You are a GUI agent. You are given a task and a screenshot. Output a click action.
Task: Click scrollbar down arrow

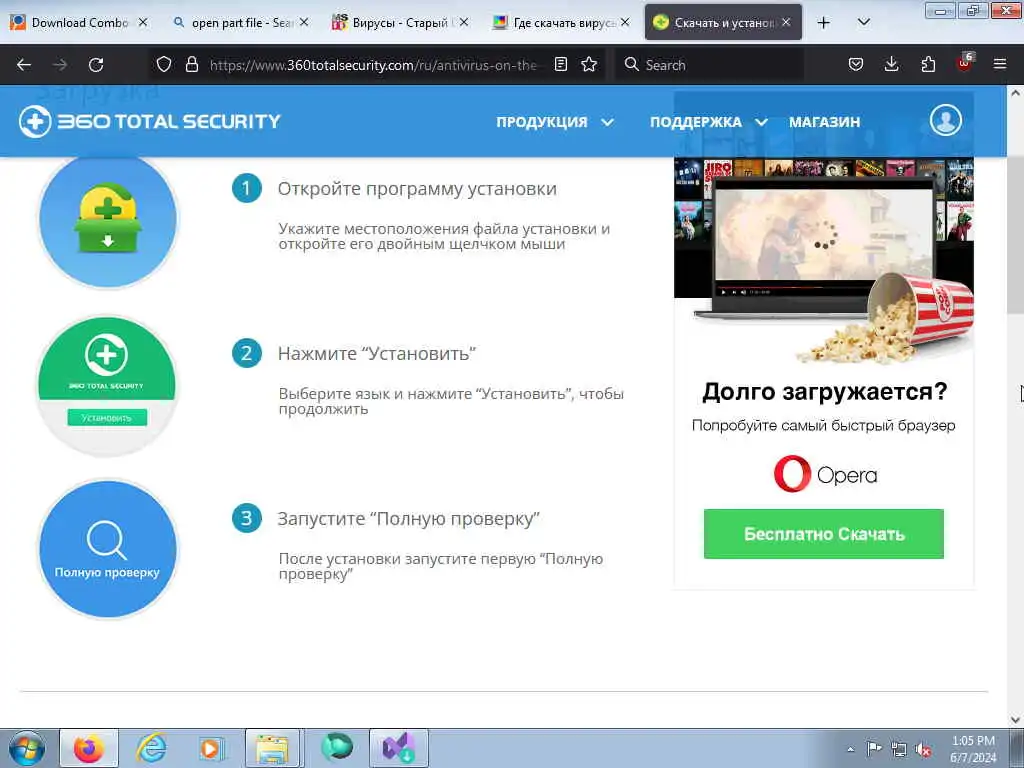coord(1016,720)
